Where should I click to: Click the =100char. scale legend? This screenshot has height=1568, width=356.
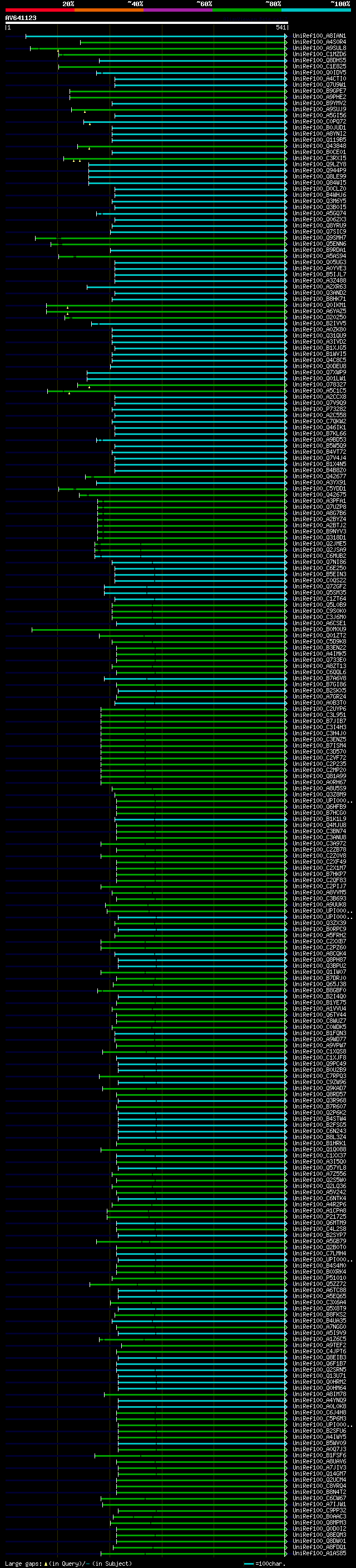coord(264,1563)
